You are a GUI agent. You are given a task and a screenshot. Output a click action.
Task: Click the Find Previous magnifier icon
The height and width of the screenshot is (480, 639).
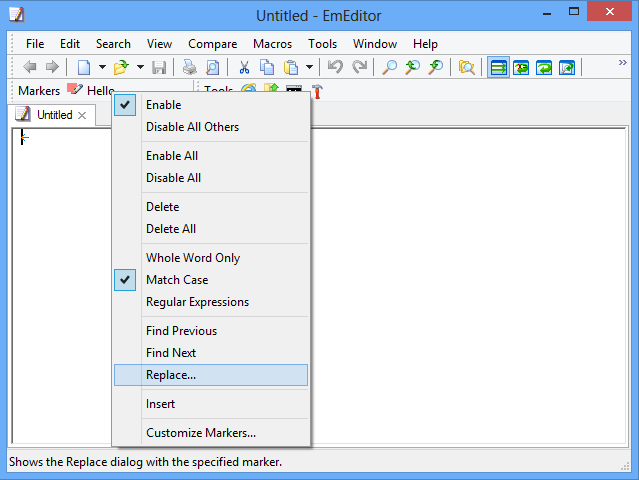412,67
